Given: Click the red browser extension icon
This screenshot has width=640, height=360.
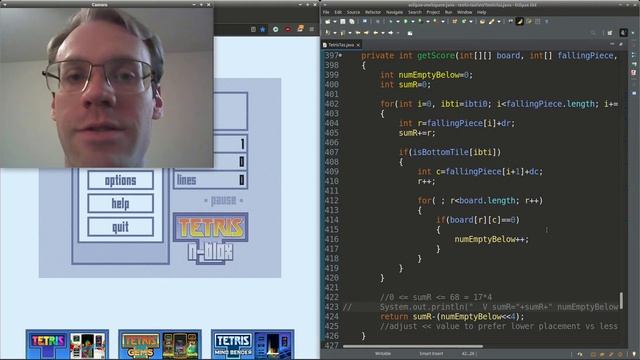Looking at the screenshot, I should click(288, 29).
